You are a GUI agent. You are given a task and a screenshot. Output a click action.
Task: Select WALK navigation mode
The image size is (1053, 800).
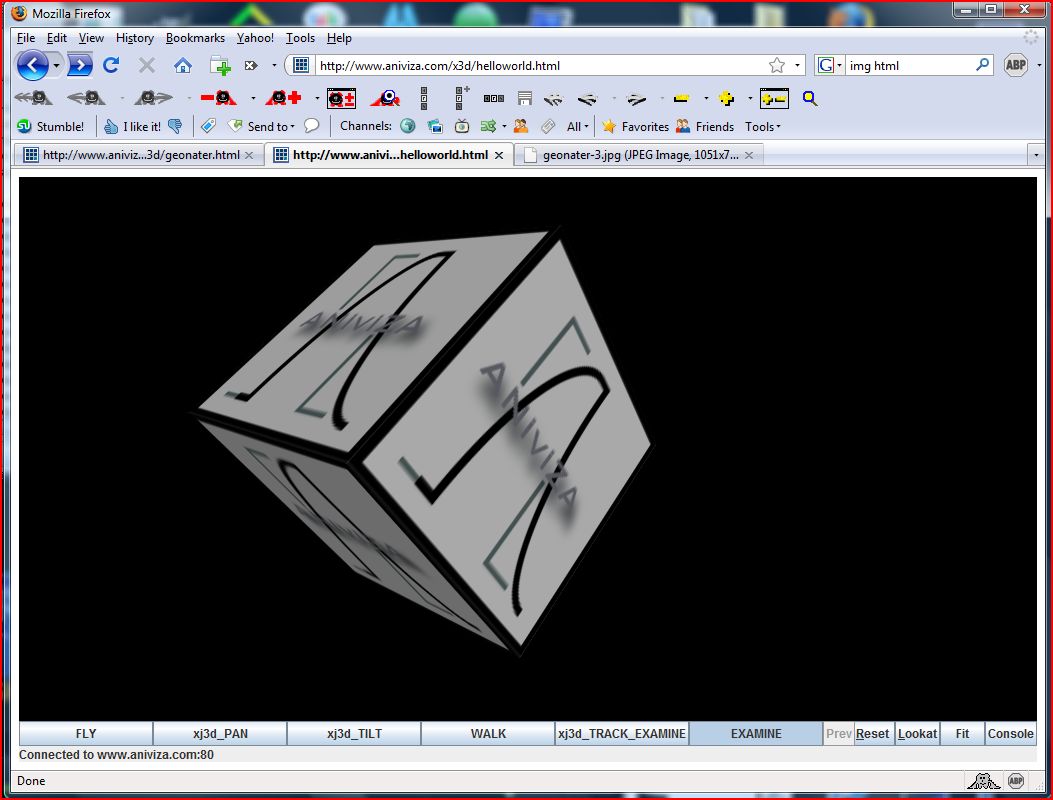tap(488, 734)
